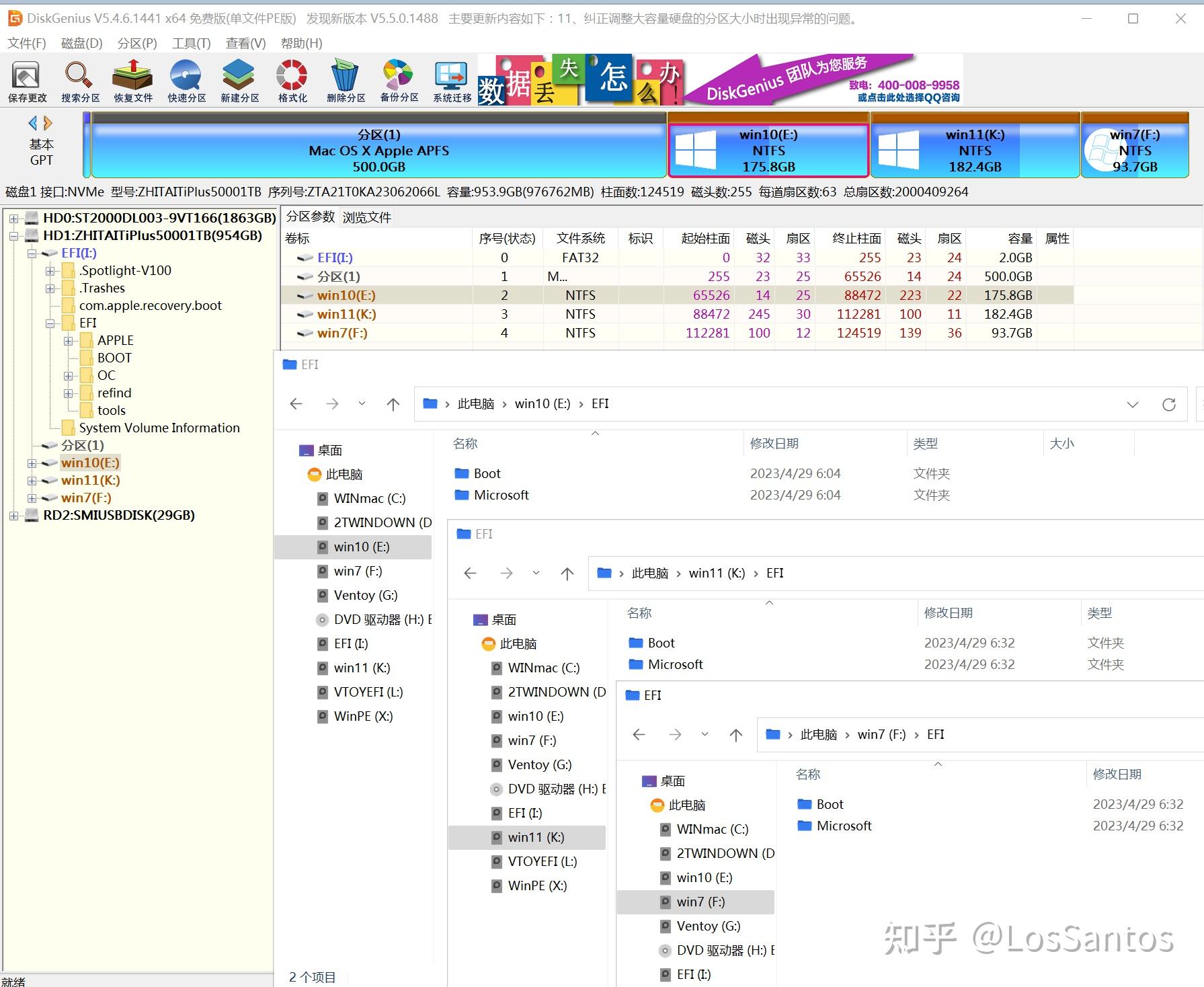Image resolution: width=1204 pixels, height=987 pixels.
Task: Open the Search Partition (搜索分区) tool
Action: 80,81
